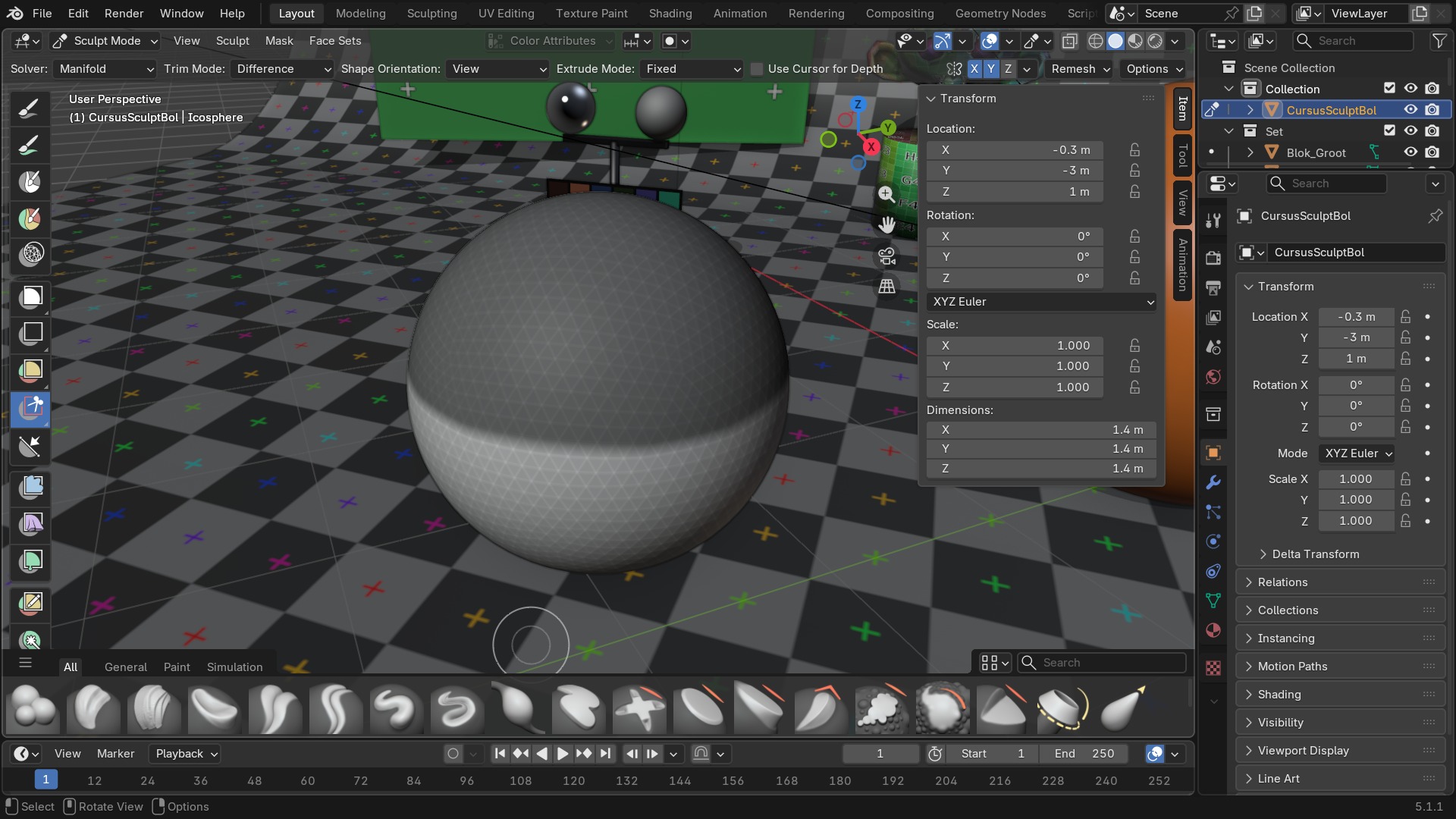Toggle camera view icon in viewport
1456x819 pixels.
click(886, 256)
